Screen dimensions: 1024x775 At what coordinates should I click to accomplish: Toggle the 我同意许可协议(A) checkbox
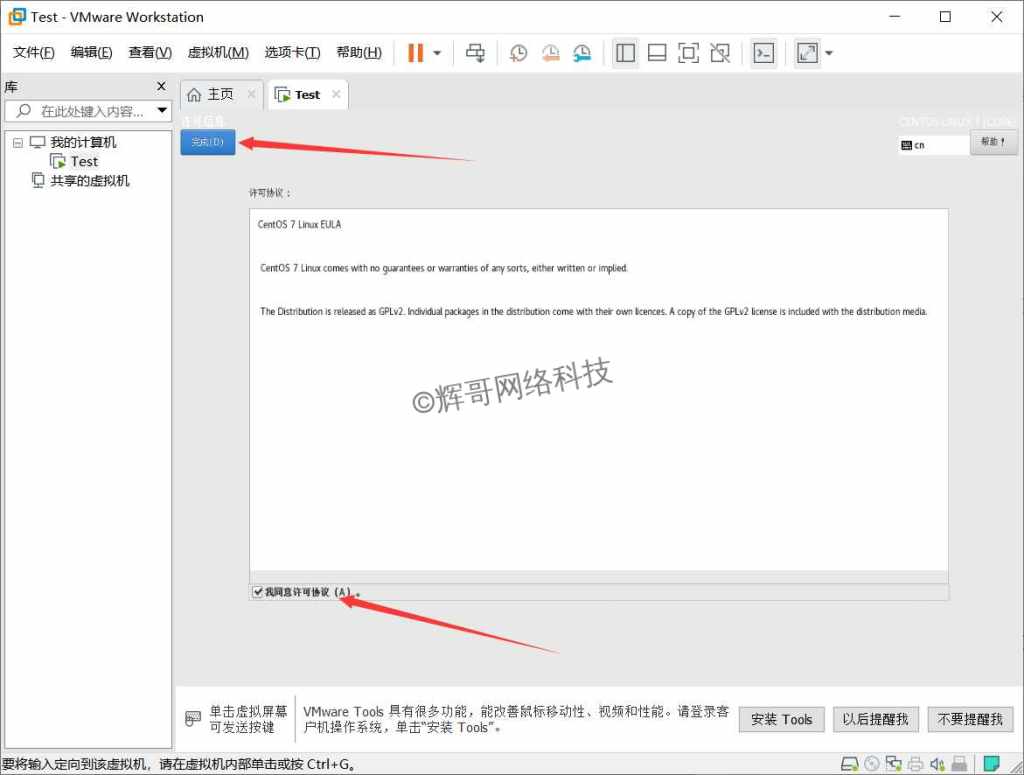(x=258, y=592)
